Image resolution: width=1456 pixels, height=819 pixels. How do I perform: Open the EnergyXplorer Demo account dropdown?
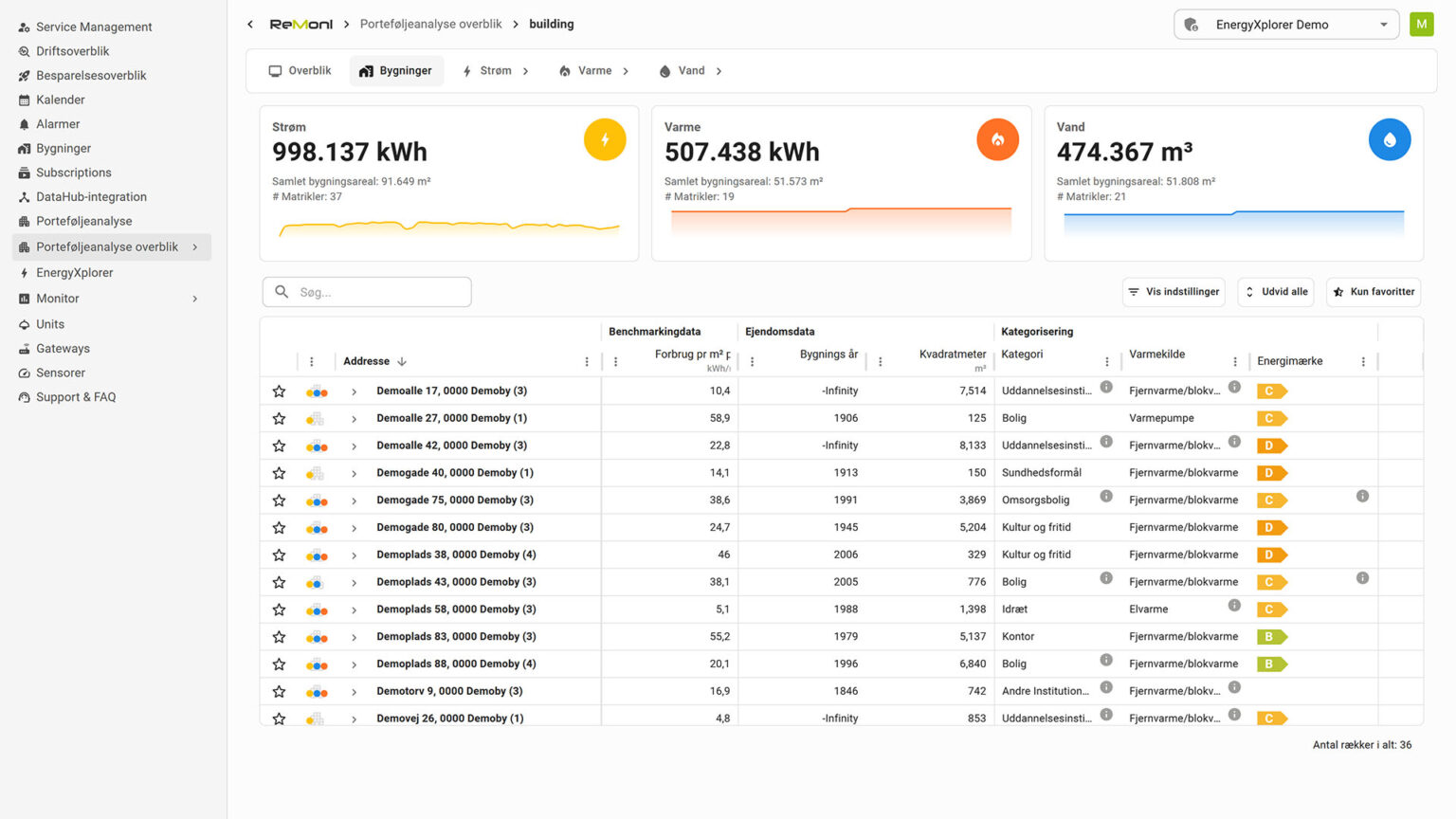[1286, 25]
